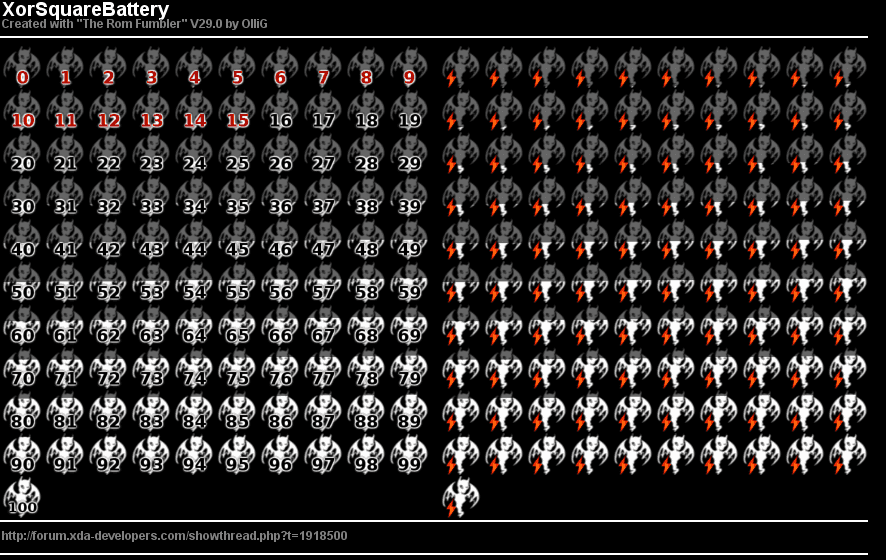This screenshot has height=560, width=886.
Task: Select battery icon 45
Action: pos(237,240)
